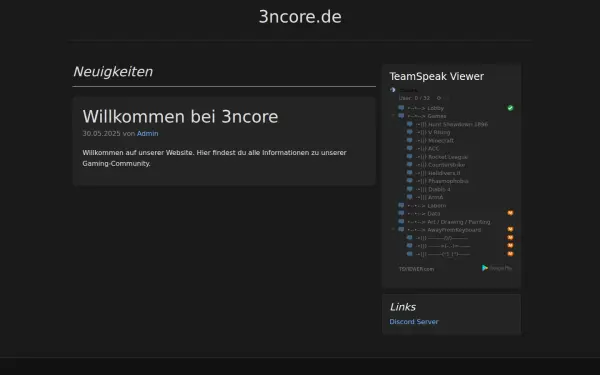Click the Google Play logo icon
600x375 pixels.
485,268
